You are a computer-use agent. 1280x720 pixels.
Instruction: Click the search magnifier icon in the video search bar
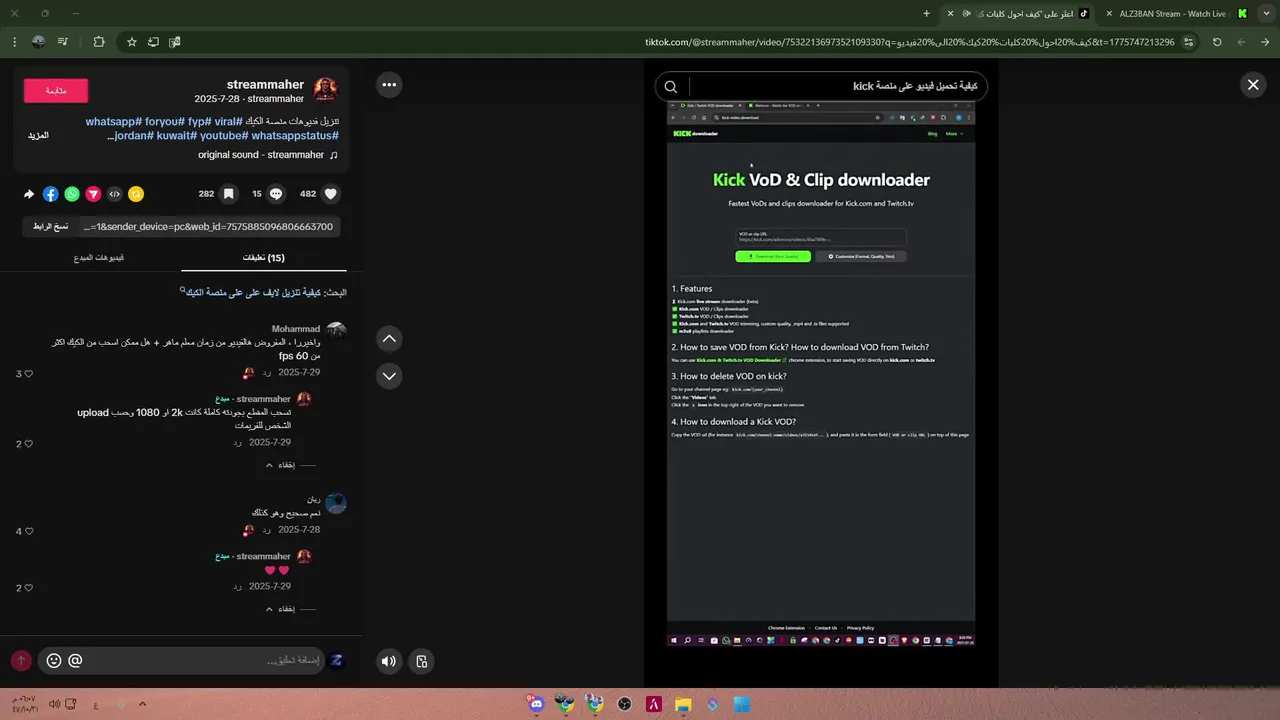(x=671, y=87)
